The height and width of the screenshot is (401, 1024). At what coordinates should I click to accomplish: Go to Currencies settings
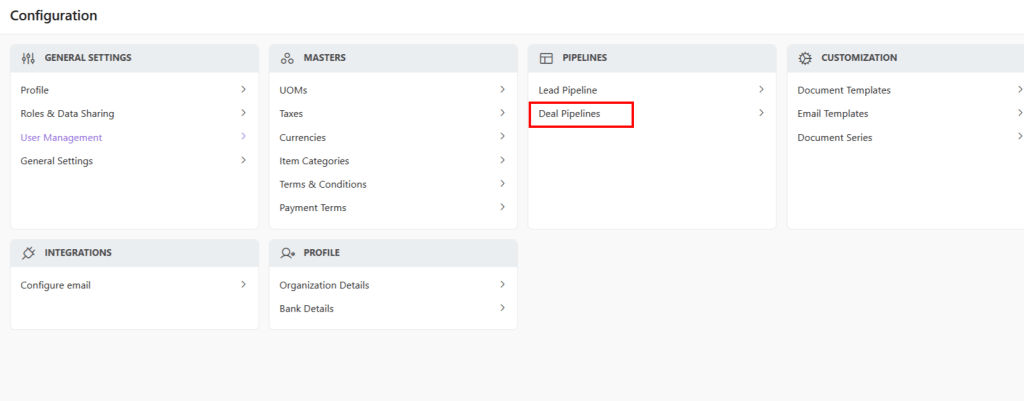tap(302, 137)
